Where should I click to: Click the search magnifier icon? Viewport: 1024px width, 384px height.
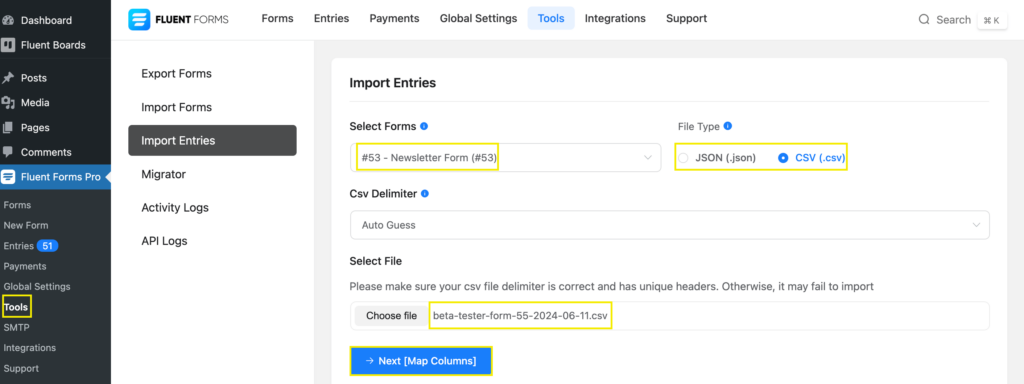(x=924, y=20)
